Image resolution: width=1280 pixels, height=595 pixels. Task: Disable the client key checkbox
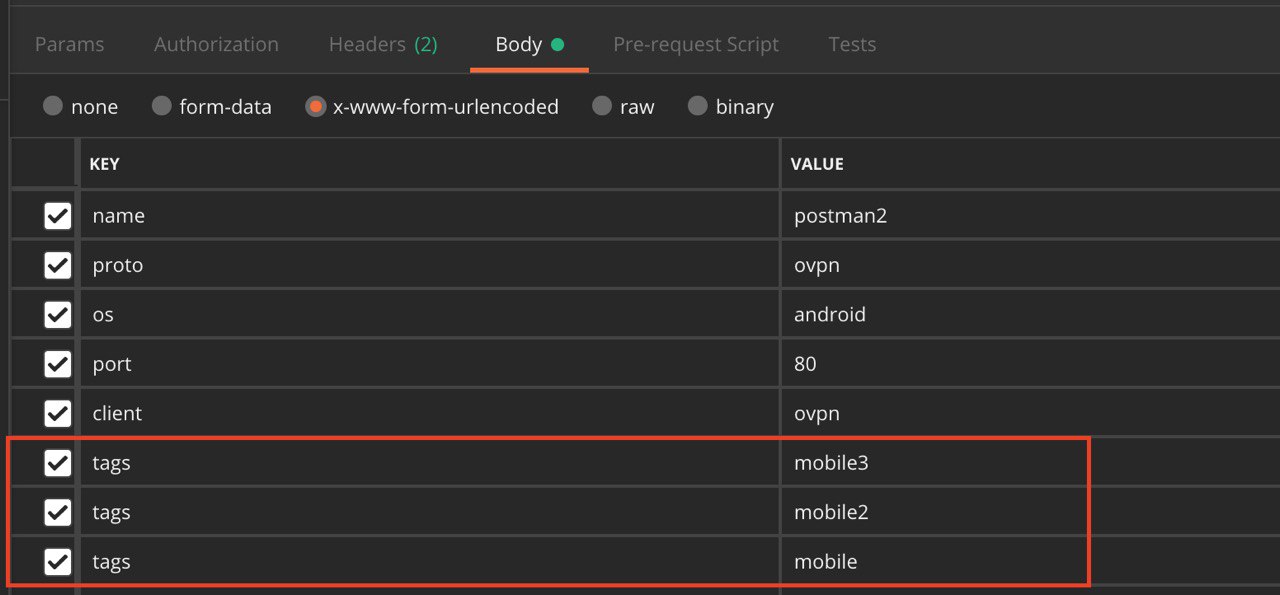coord(58,413)
